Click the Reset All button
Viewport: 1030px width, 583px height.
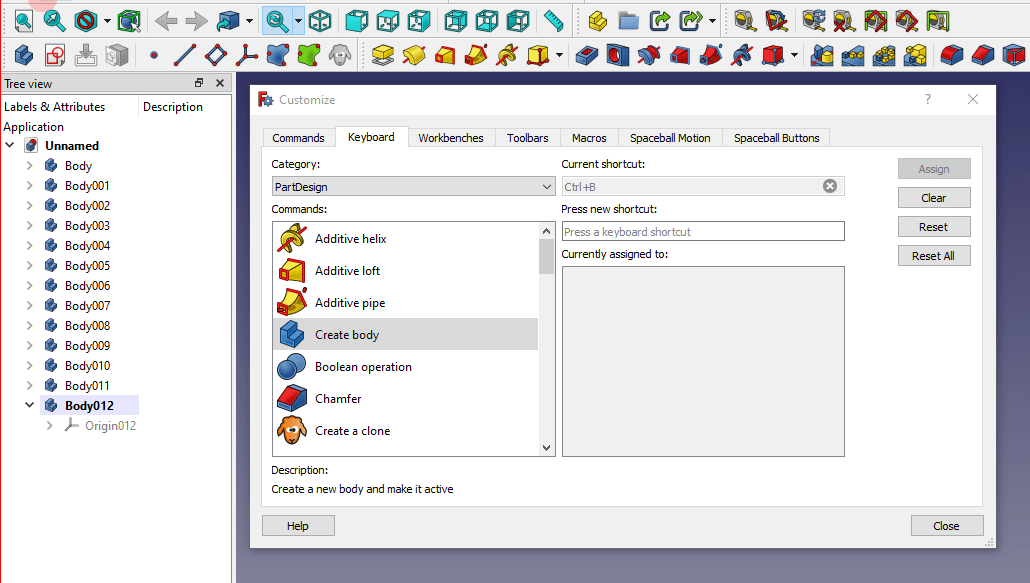[x=934, y=255]
